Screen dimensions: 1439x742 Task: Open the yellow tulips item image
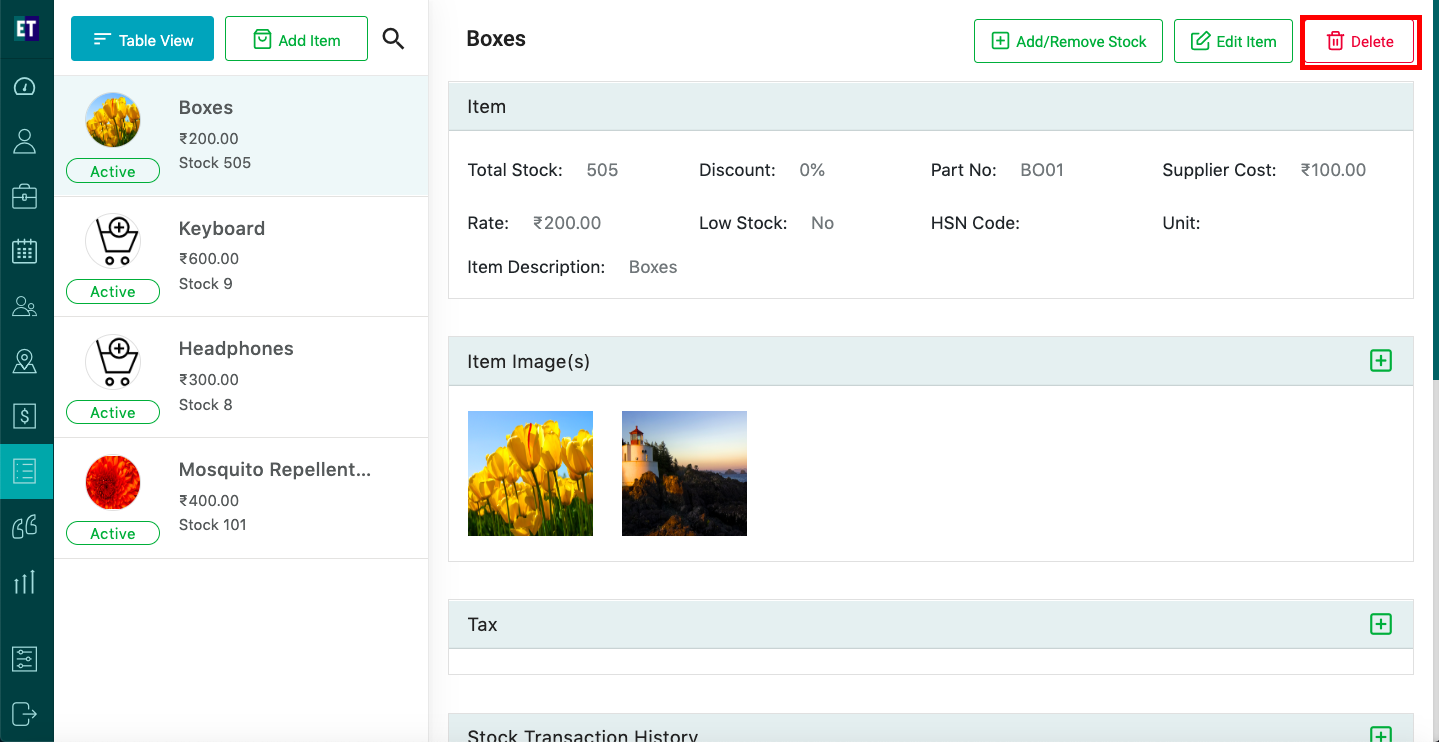point(530,473)
